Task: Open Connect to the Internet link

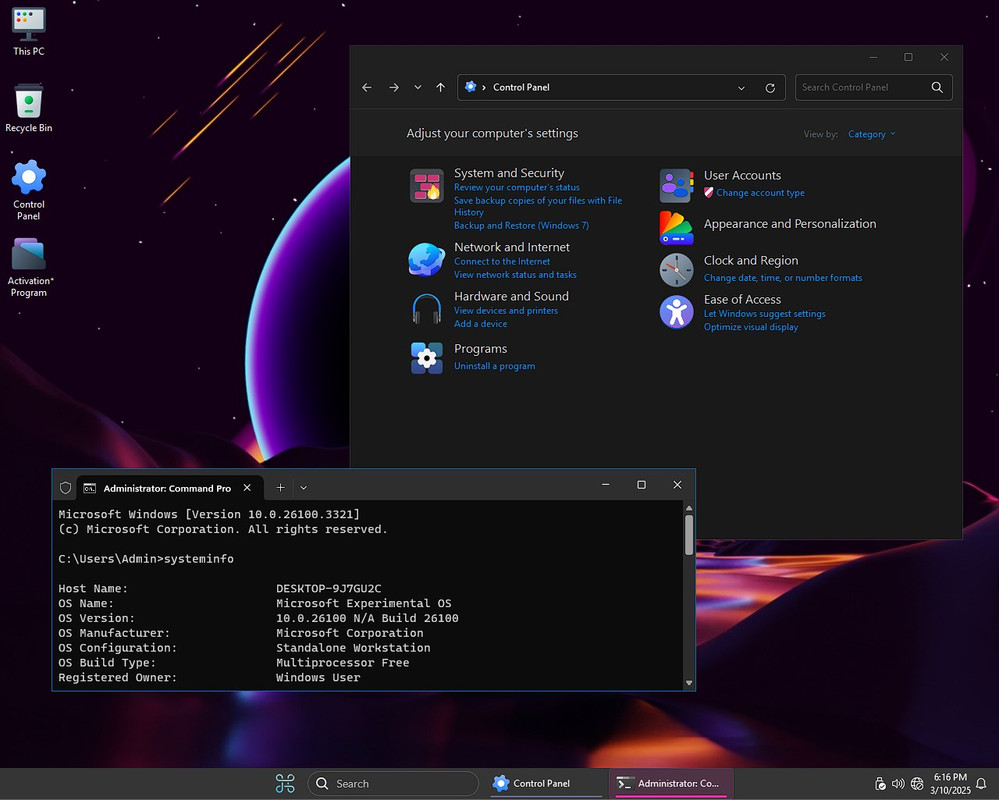Action: point(502,261)
